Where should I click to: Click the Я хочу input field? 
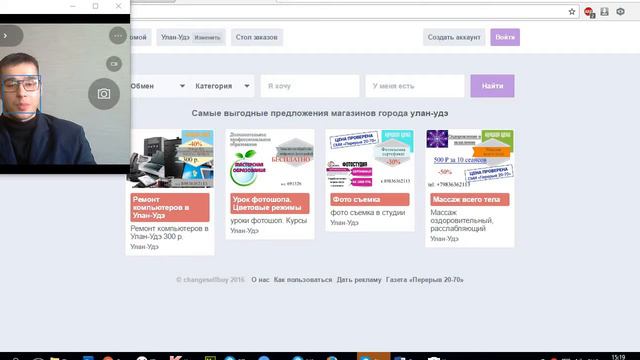(310, 86)
